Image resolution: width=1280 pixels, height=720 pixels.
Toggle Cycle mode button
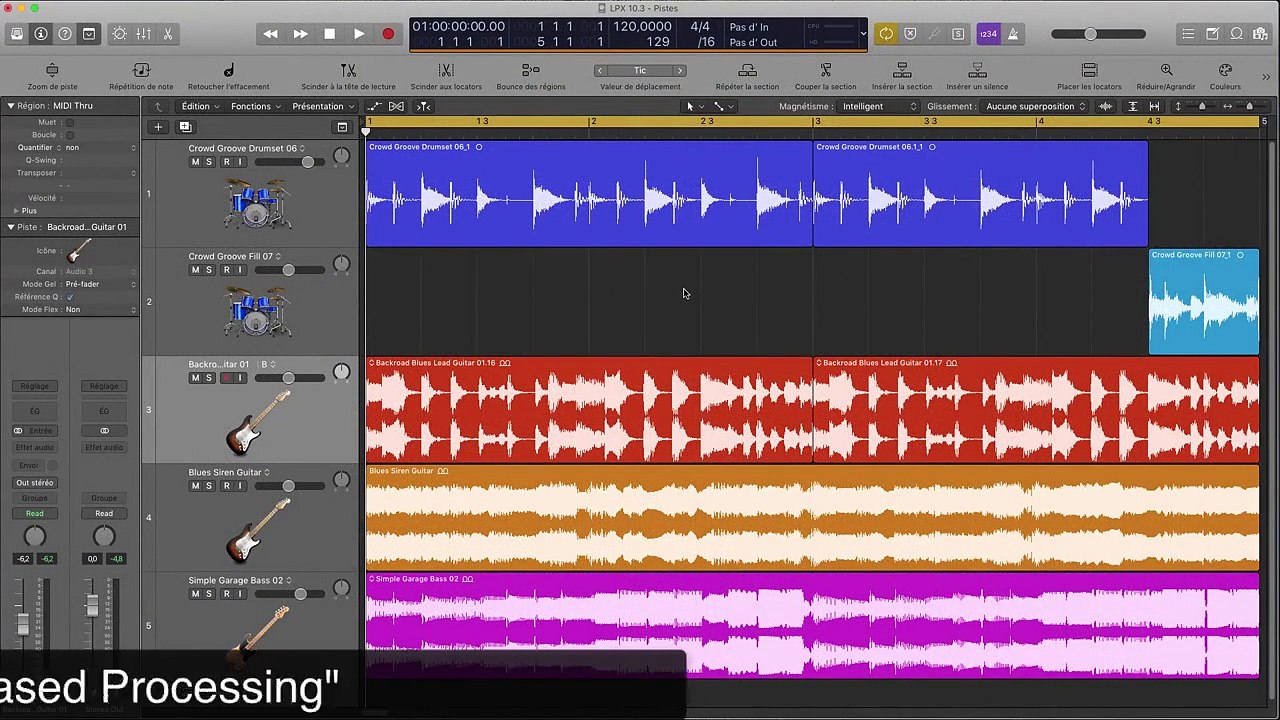[886, 34]
